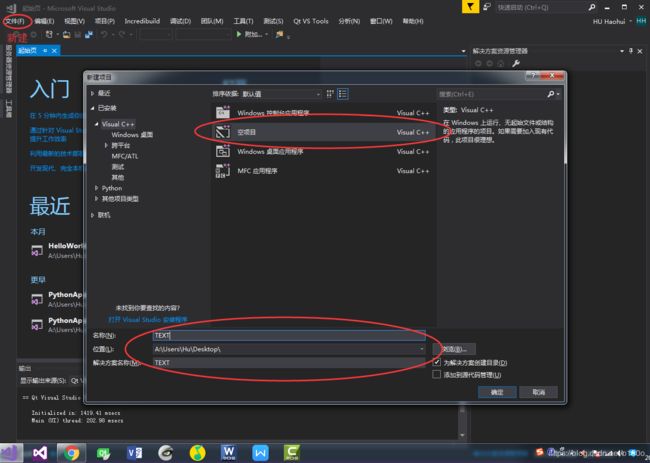Select Windows 桌面应用程序 template
This screenshot has width=650, height=463.
click(x=323, y=152)
